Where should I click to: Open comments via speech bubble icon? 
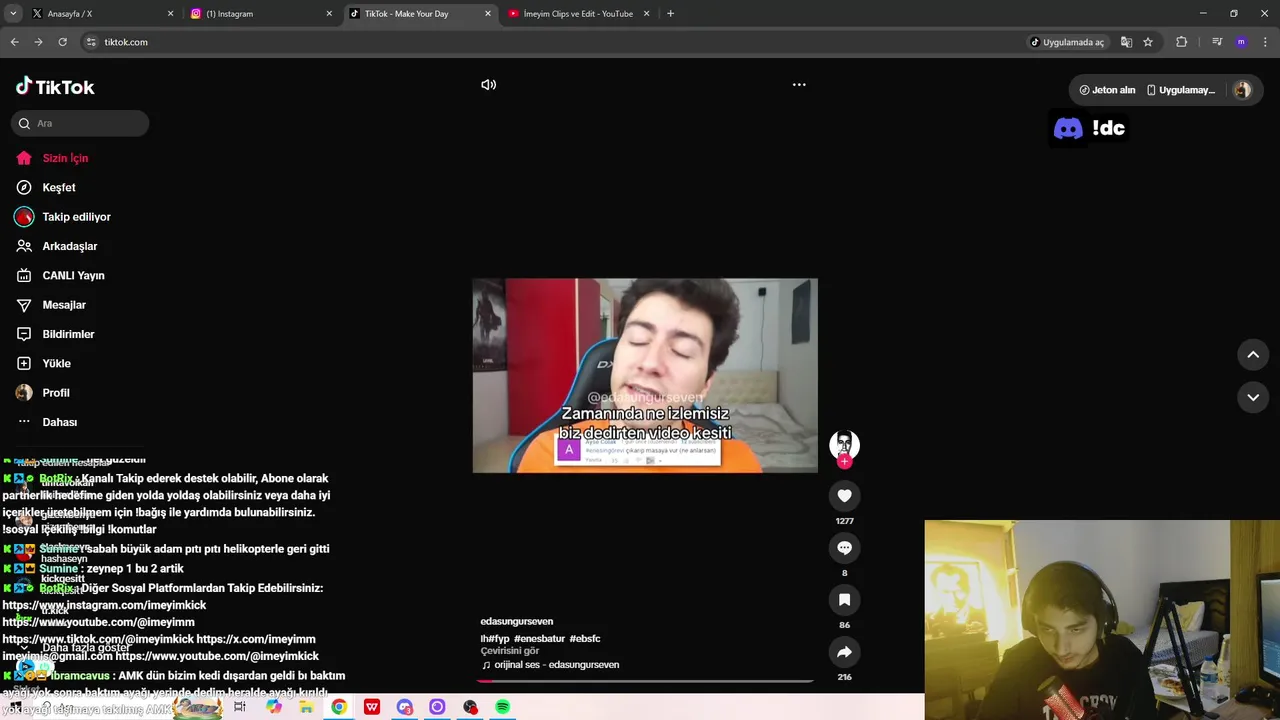click(844, 548)
